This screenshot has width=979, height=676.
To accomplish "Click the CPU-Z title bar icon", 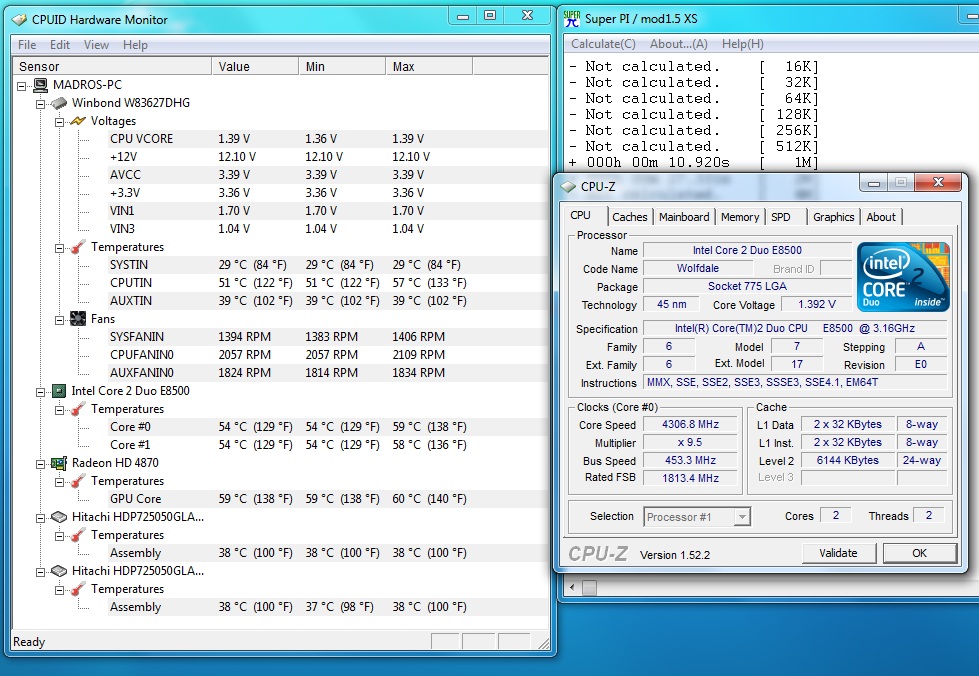I will point(568,187).
